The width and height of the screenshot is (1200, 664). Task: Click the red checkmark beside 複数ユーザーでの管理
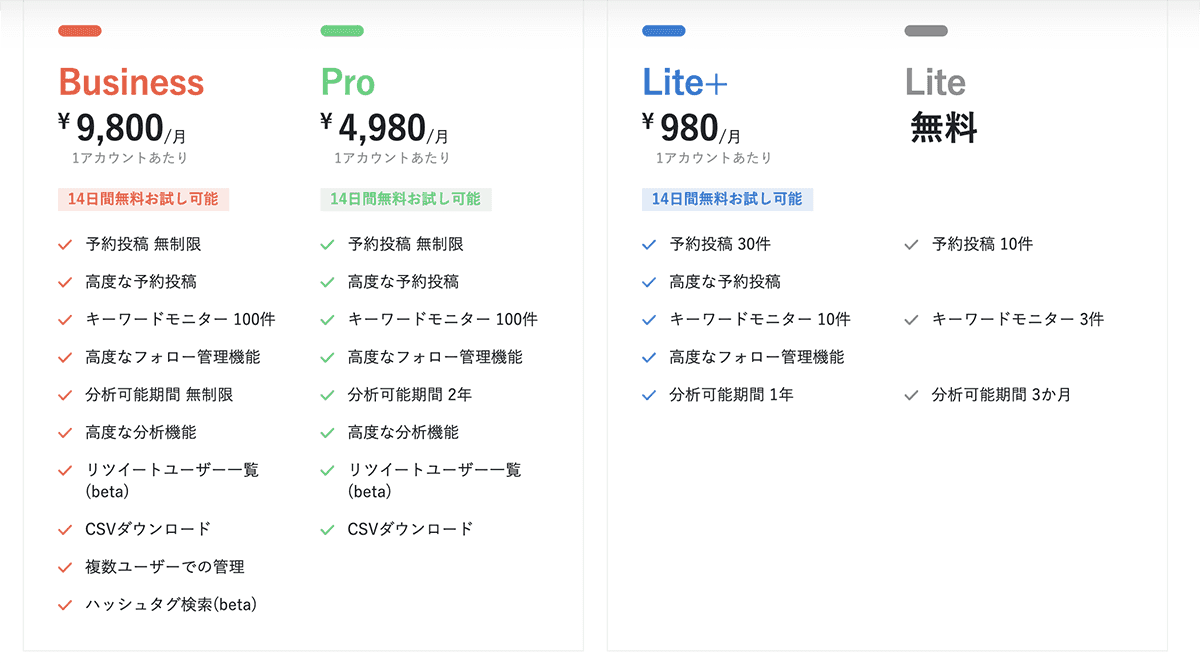coord(65,567)
